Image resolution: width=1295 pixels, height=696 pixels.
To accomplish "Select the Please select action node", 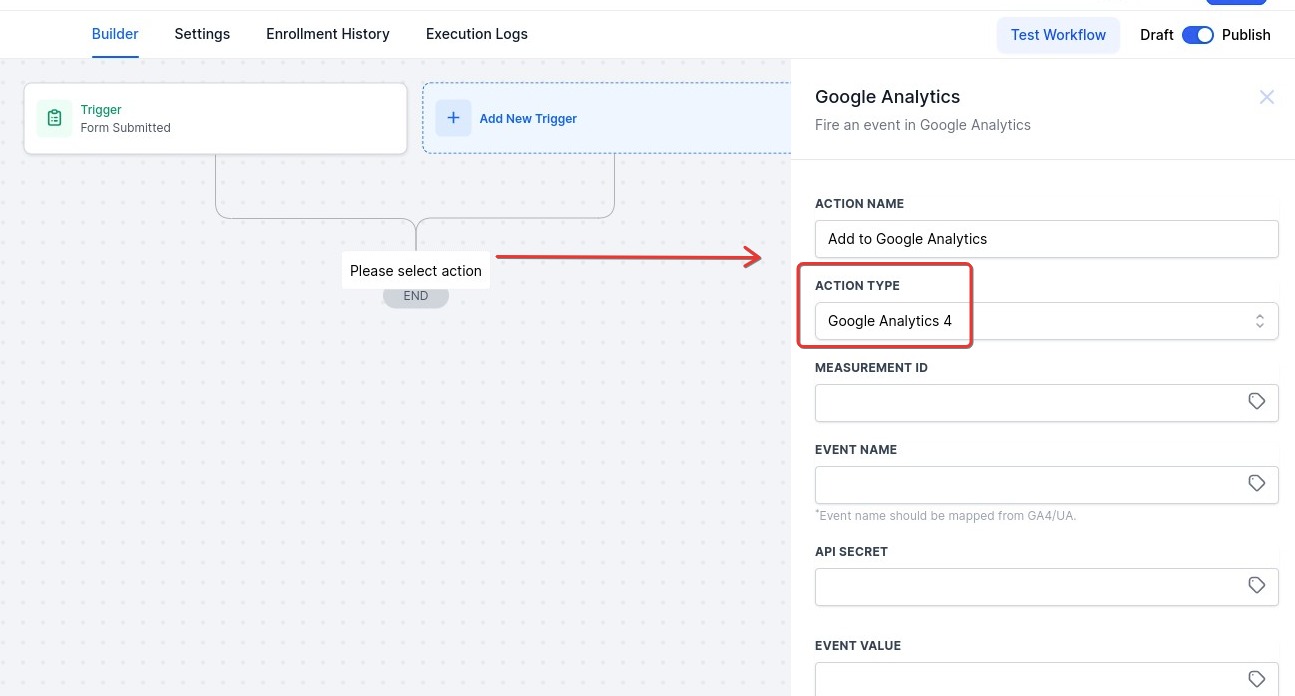I will [x=416, y=271].
